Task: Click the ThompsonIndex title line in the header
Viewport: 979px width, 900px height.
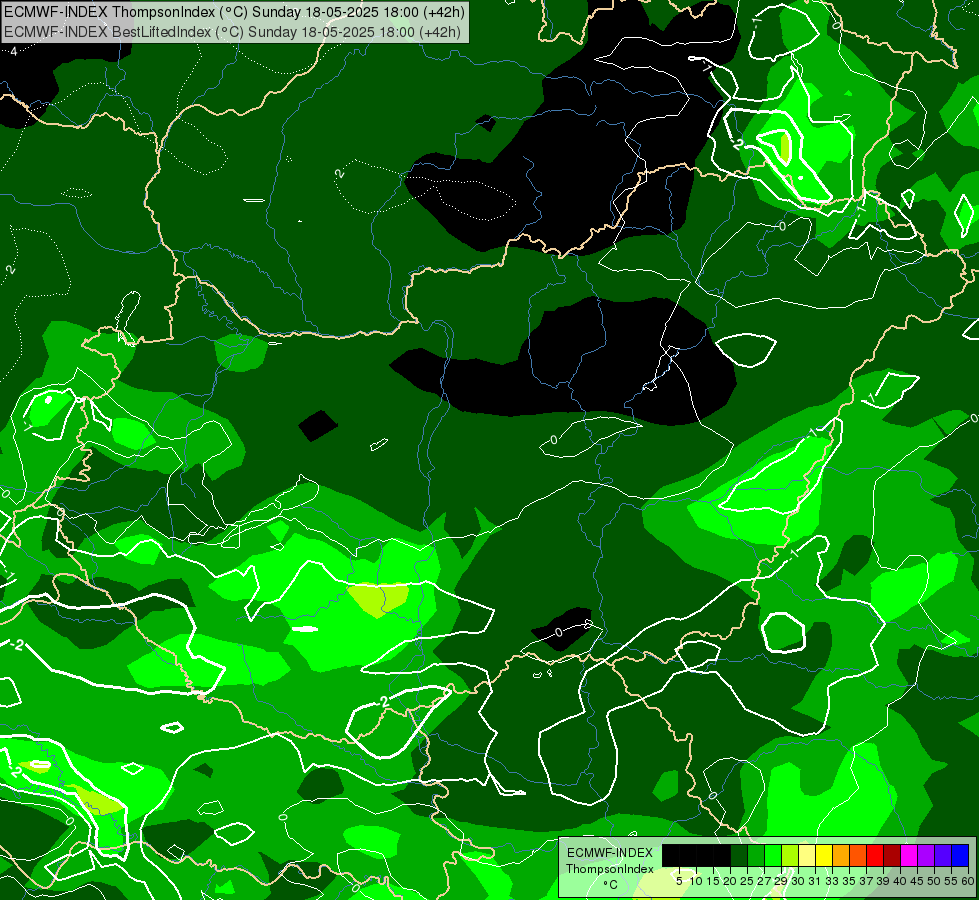Action: coord(234,12)
